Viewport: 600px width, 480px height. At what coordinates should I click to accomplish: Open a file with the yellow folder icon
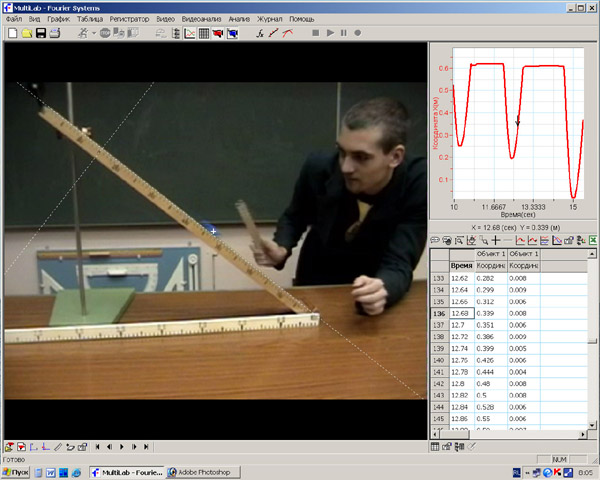[26, 33]
